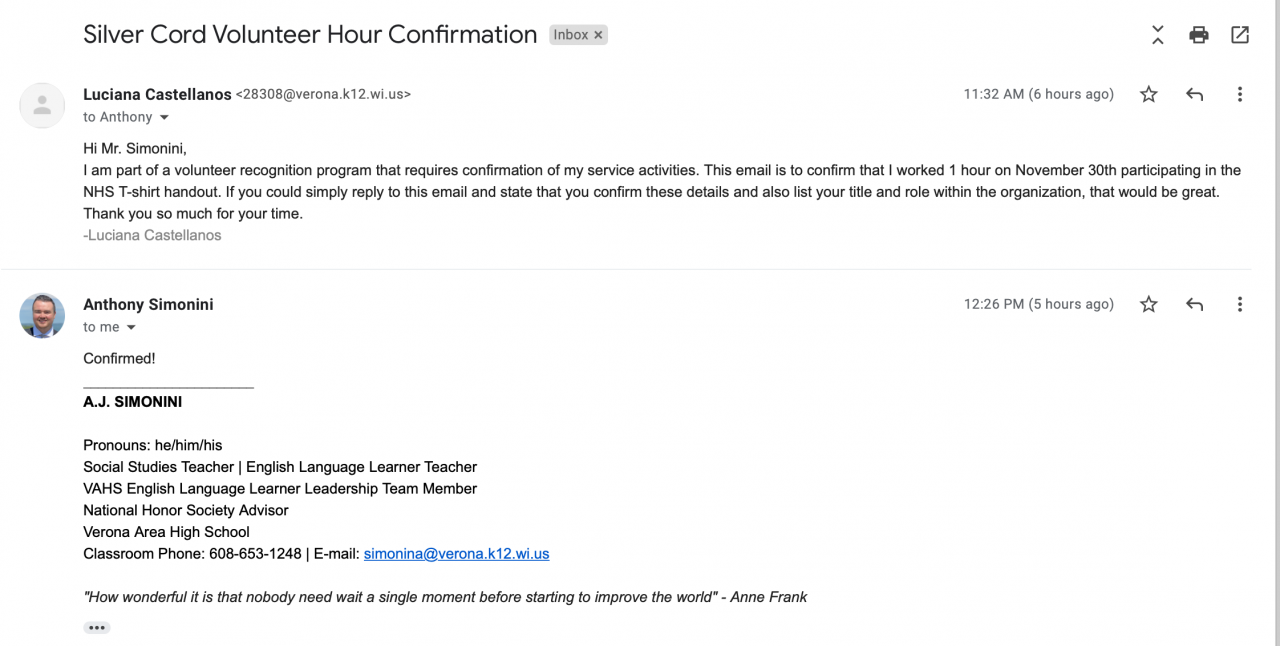The width and height of the screenshot is (1280, 646).
Task: Open conversation in a new window
Action: [x=1240, y=35]
